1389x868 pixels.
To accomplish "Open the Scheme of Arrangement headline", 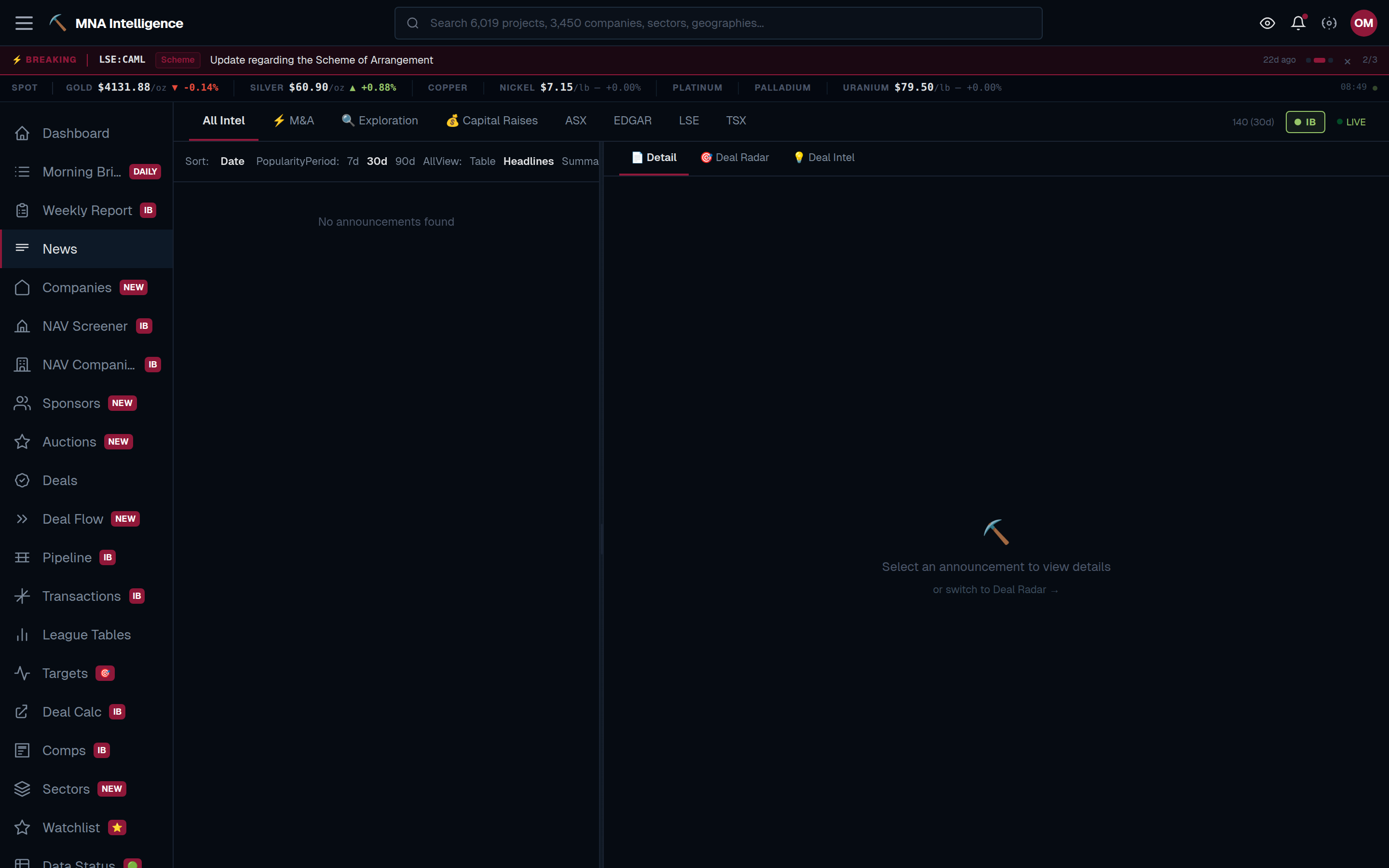I will click(321, 60).
